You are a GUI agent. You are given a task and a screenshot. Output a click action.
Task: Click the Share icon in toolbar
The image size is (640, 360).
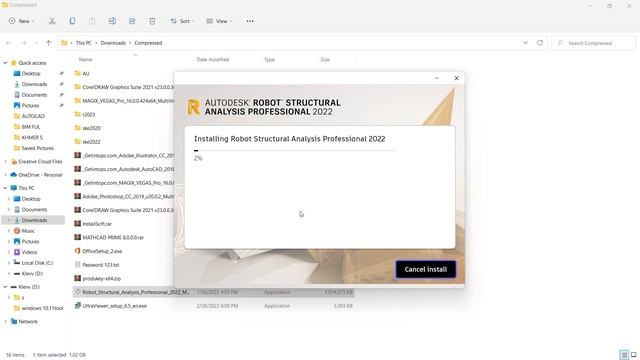pos(132,21)
